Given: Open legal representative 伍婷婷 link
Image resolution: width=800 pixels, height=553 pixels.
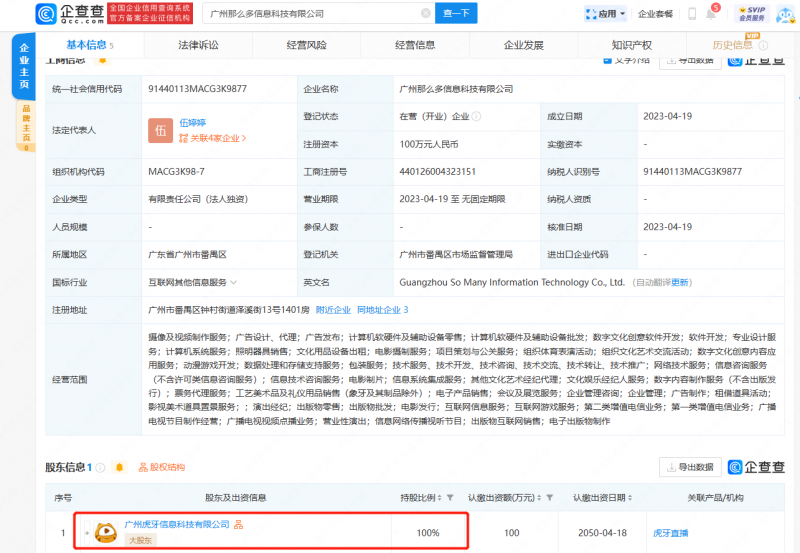Looking at the screenshot, I should coord(192,122).
